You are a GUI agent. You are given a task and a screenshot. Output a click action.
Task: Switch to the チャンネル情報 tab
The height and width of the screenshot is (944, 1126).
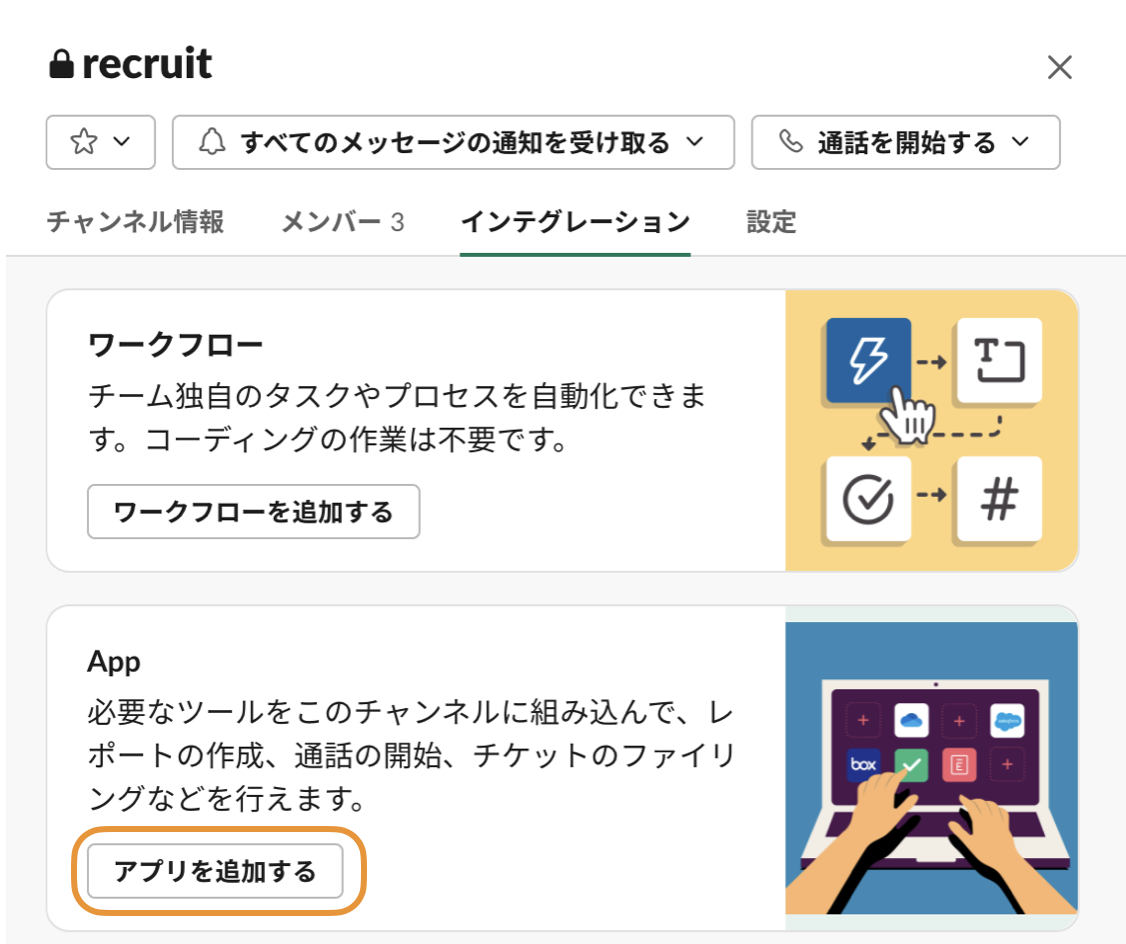pos(136,222)
